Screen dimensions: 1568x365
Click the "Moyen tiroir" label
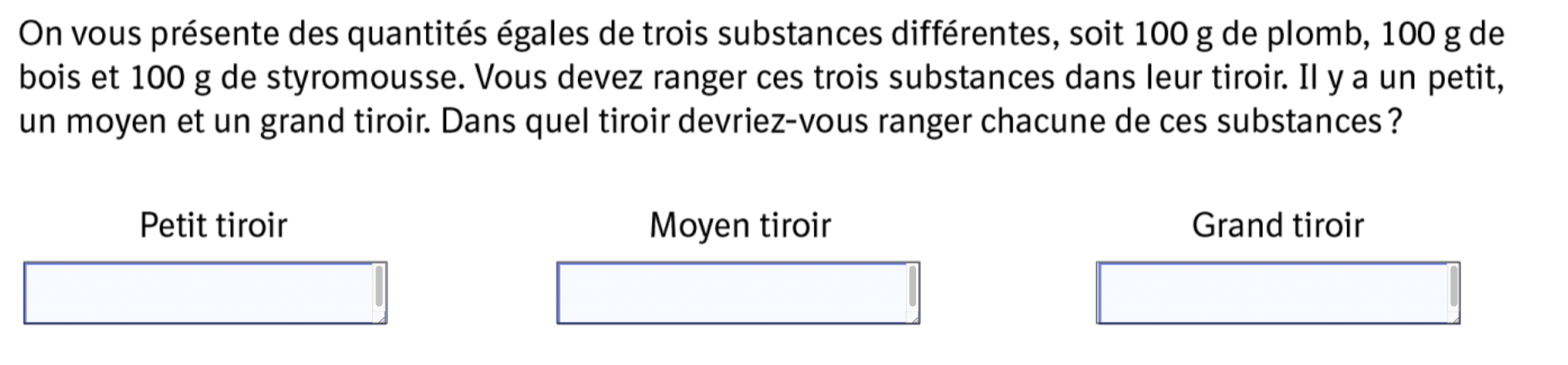pyautogui.click(x=740, y=226)
